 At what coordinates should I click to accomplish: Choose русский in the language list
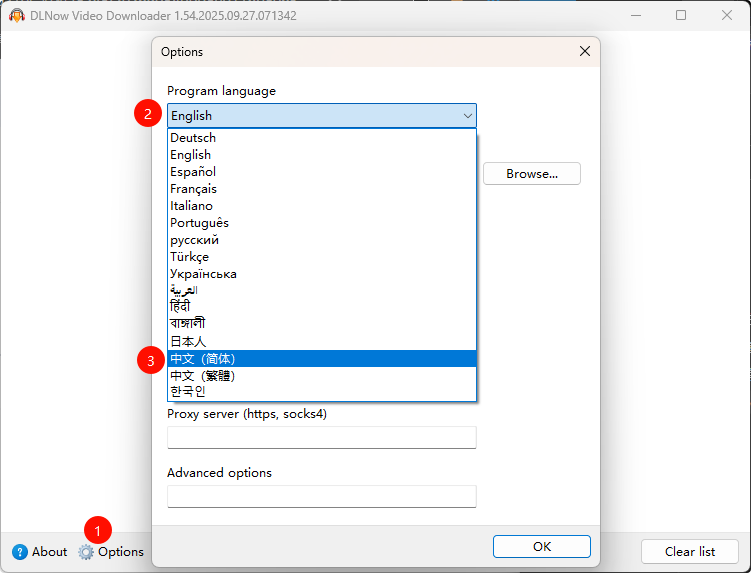pos(322,240)
